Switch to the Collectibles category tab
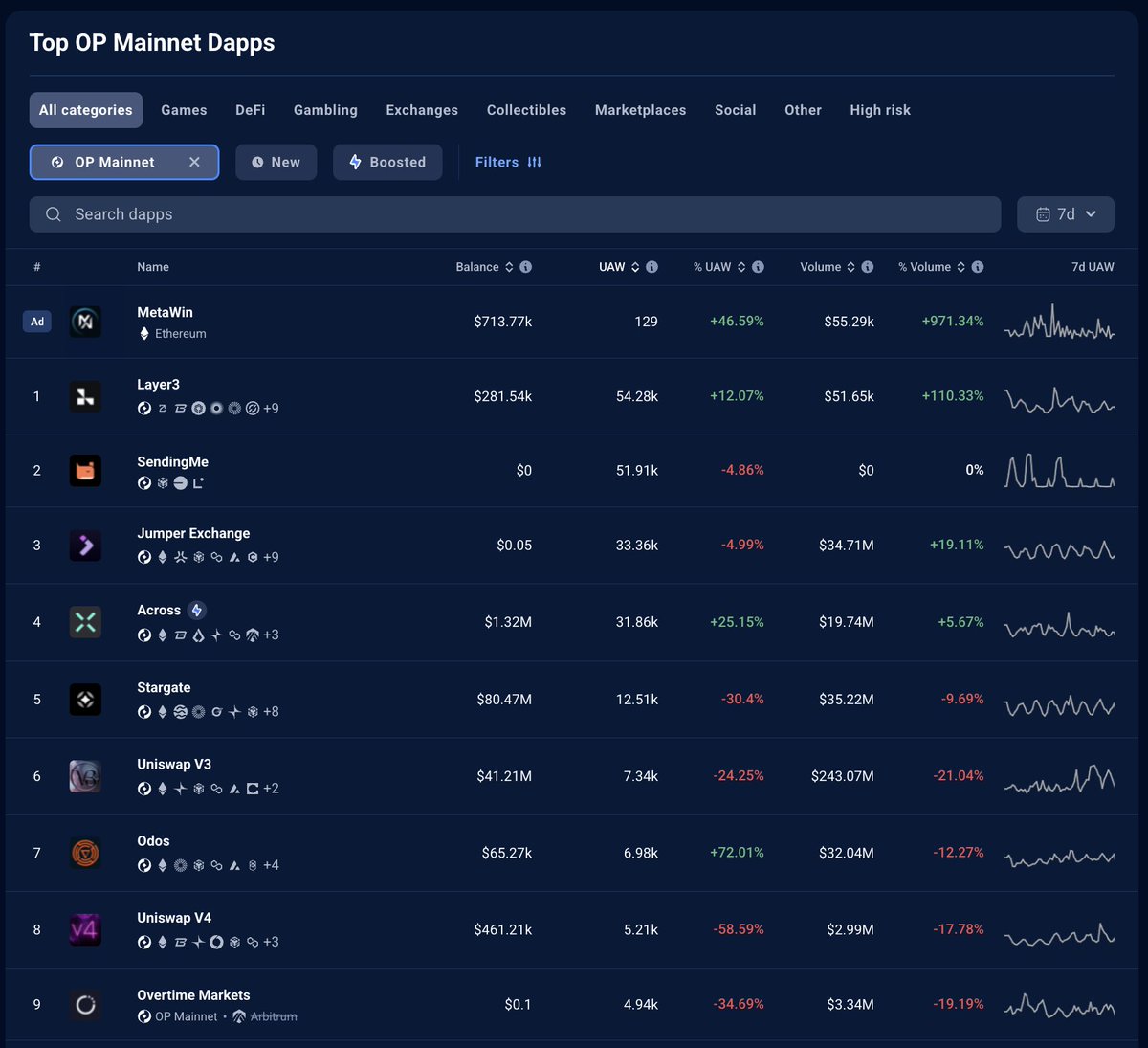1148x1048 pixels. tap(526, 110)
